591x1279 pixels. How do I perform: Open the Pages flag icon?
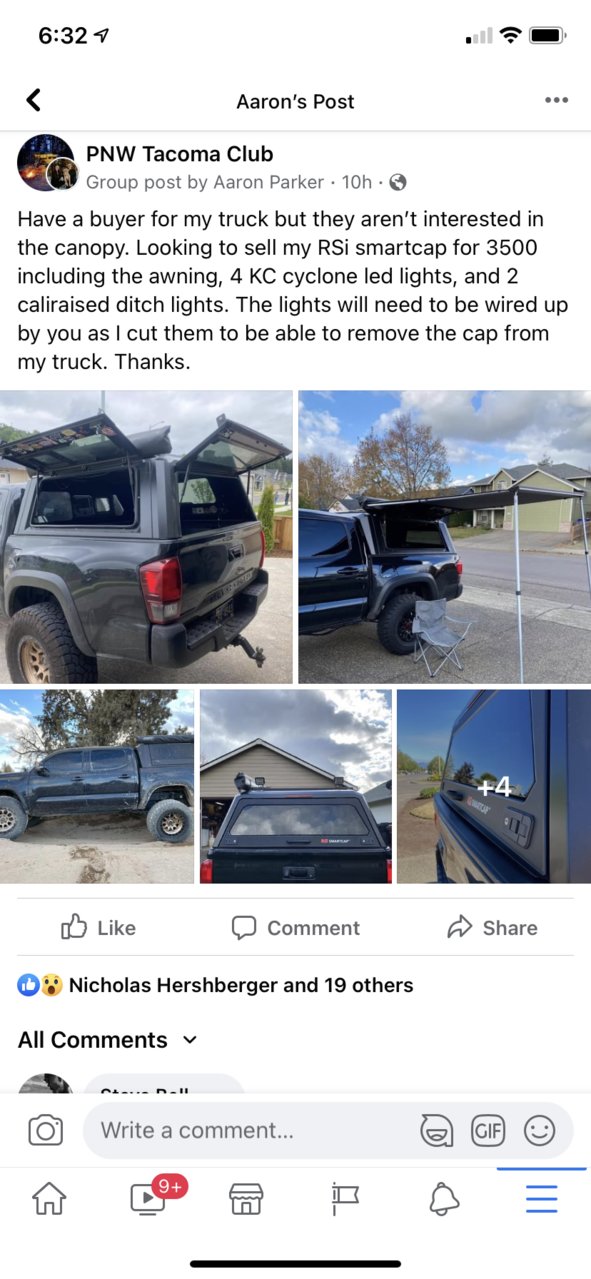pyautogui.click(x=344, y=1198)
